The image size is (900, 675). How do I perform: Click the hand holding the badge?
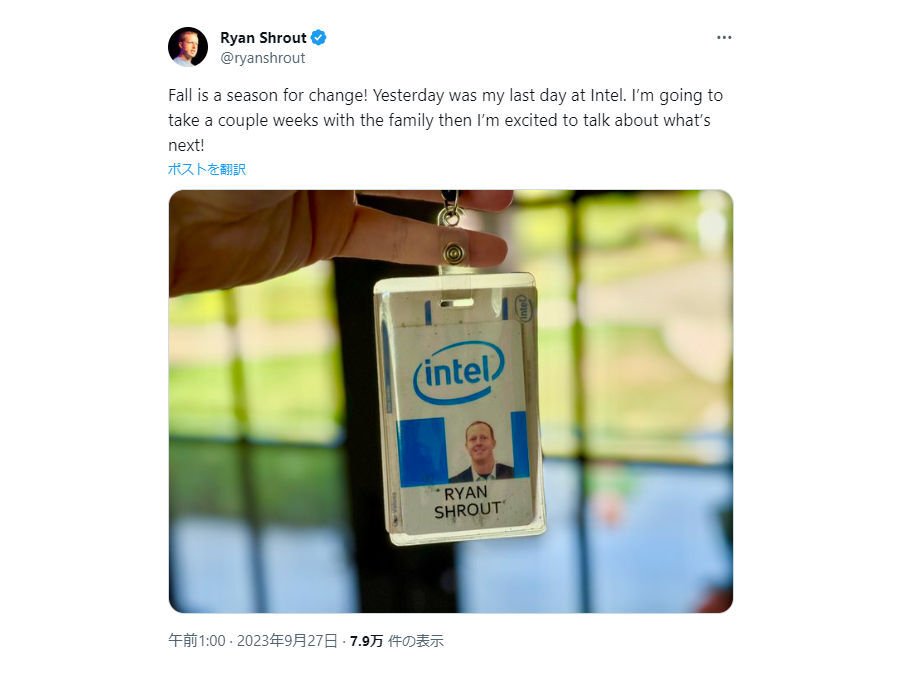(x=339, y=235)
